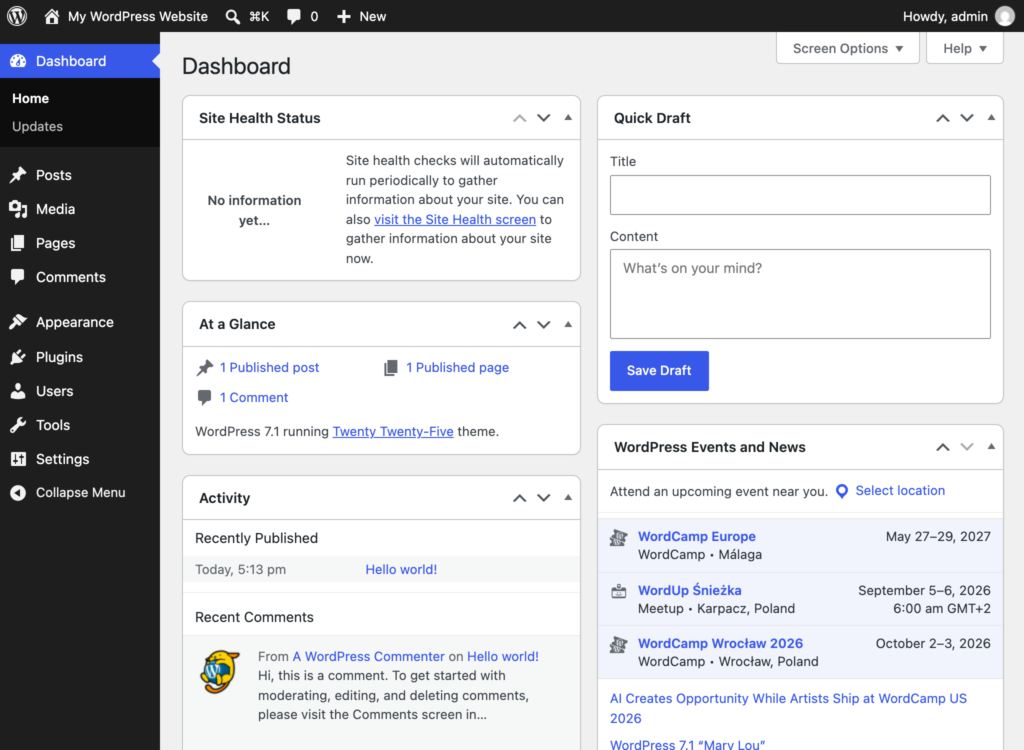Open the Media menu
The width and height of the screenshot is (1024, 750).
click(x=80, y=209)
